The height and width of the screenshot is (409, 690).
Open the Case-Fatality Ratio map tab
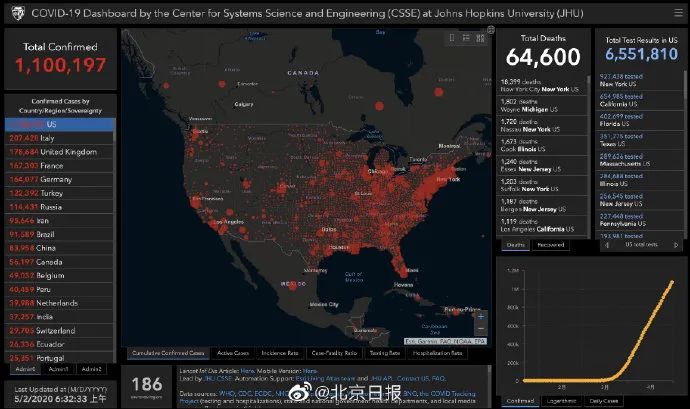pyautogui.click(x=334, y=353)
